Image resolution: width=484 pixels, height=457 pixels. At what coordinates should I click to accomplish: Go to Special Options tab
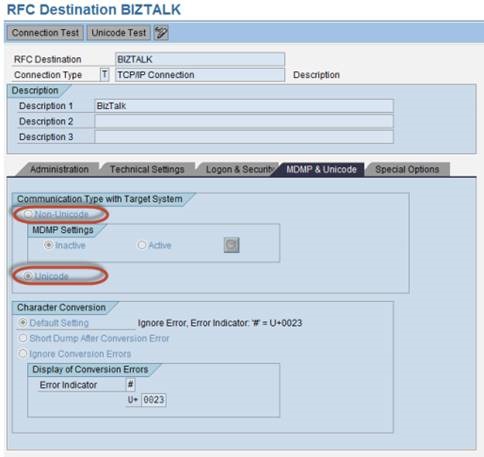click(407, 169)
